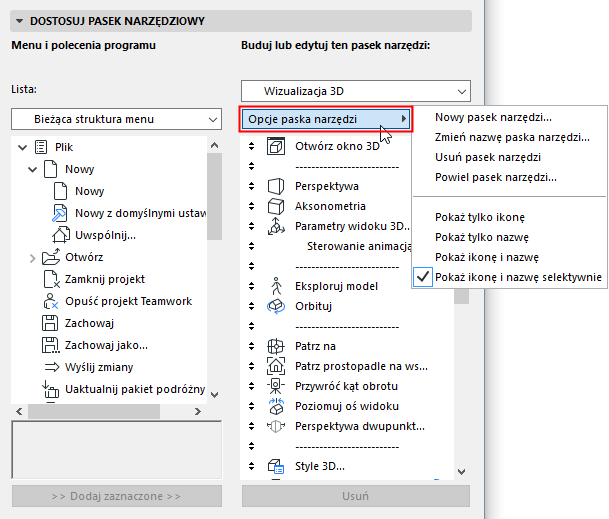Choose Pokaż tylko nazwę display mode
Screen dimensions: 609x519
tap(509, 237)
